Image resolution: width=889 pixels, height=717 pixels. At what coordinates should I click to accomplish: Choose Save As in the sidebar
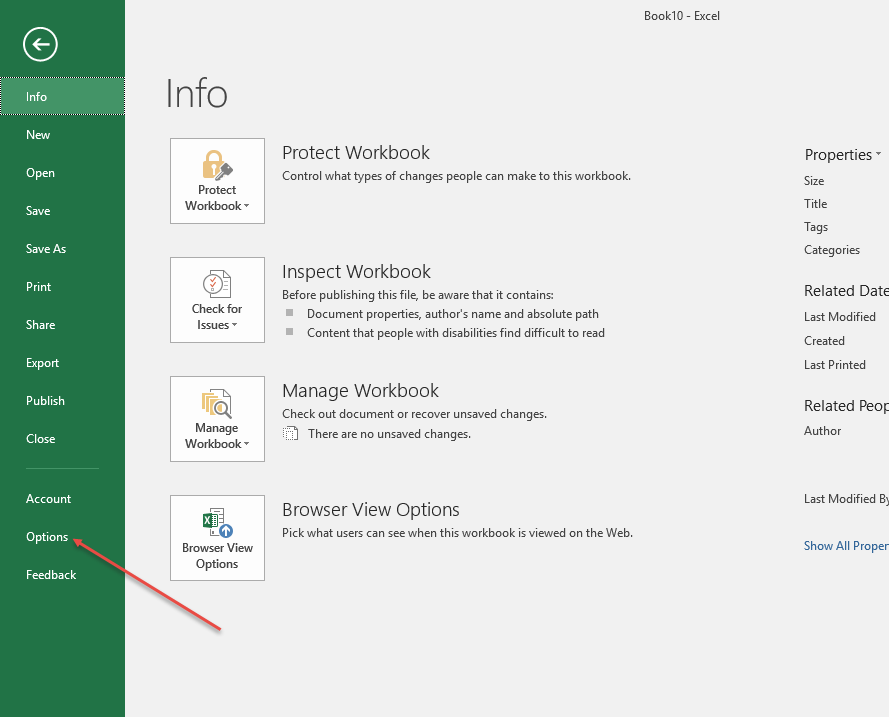62,249
